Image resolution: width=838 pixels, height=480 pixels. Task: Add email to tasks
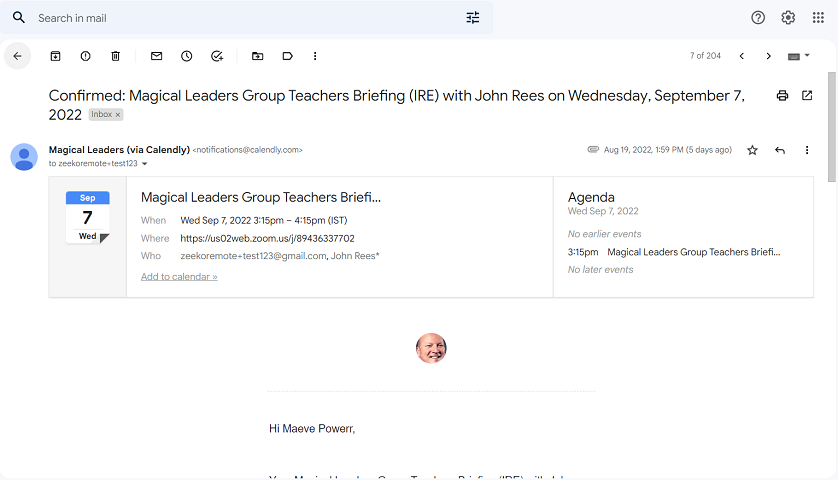[x=217, y=56]
